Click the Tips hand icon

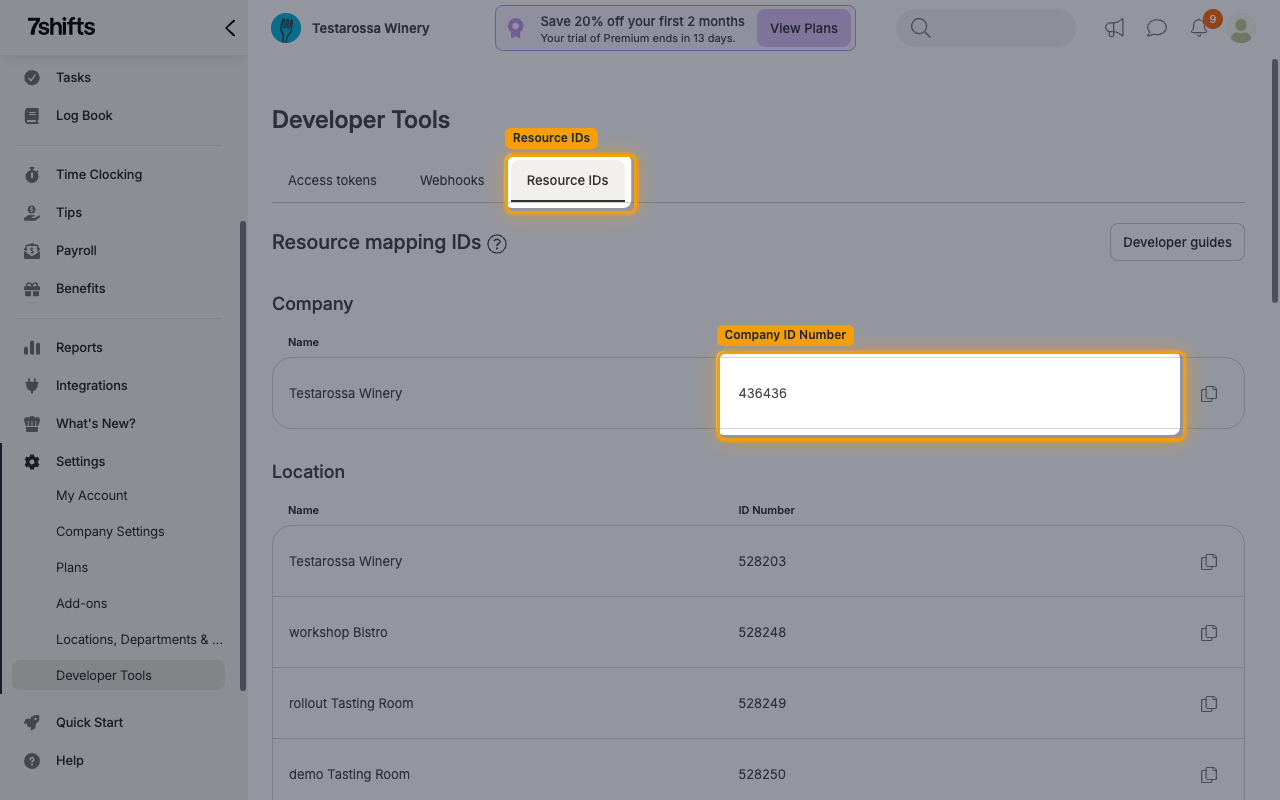[x=32, y=212]
